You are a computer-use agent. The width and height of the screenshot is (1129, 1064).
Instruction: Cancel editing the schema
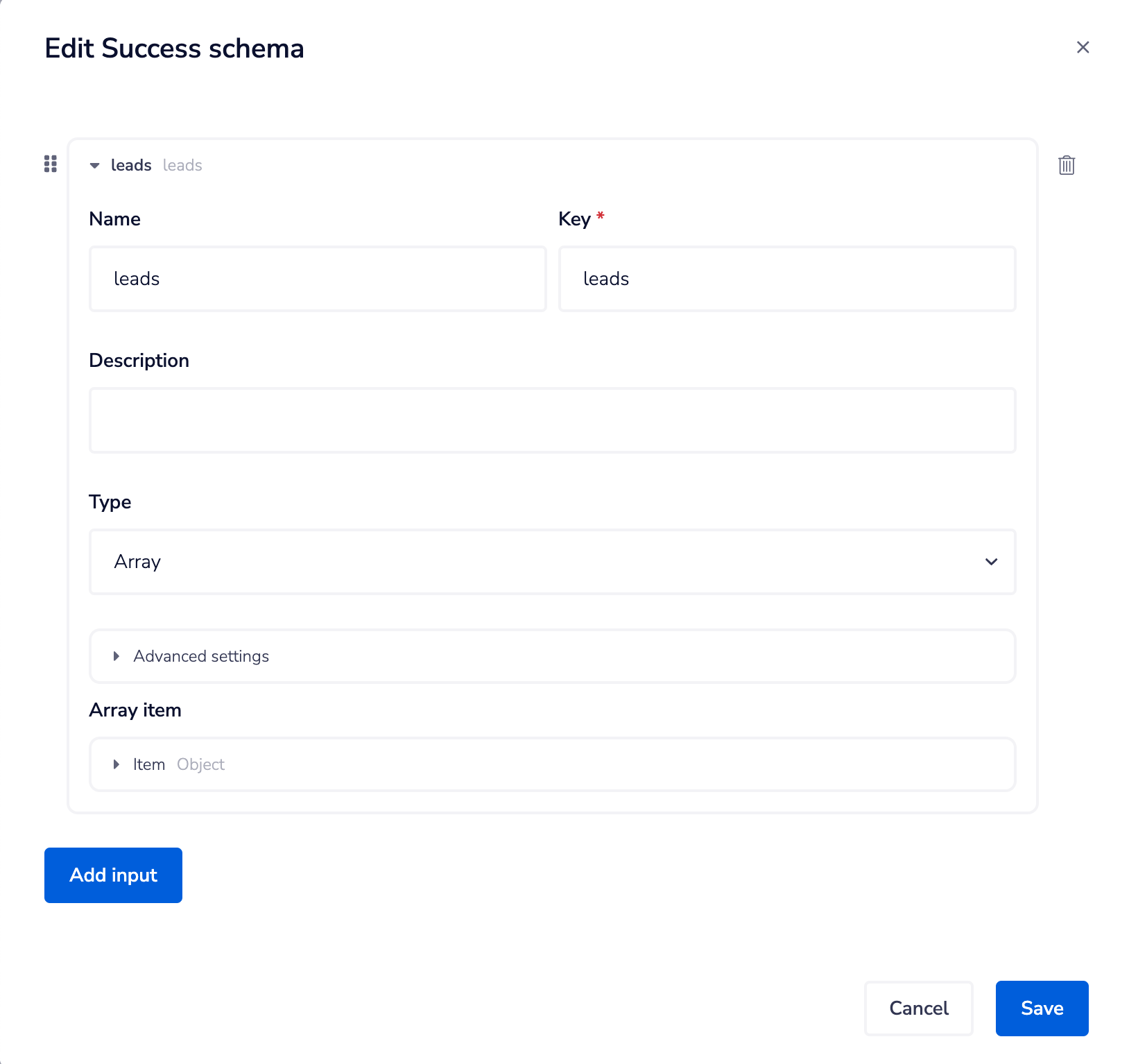918,1008
